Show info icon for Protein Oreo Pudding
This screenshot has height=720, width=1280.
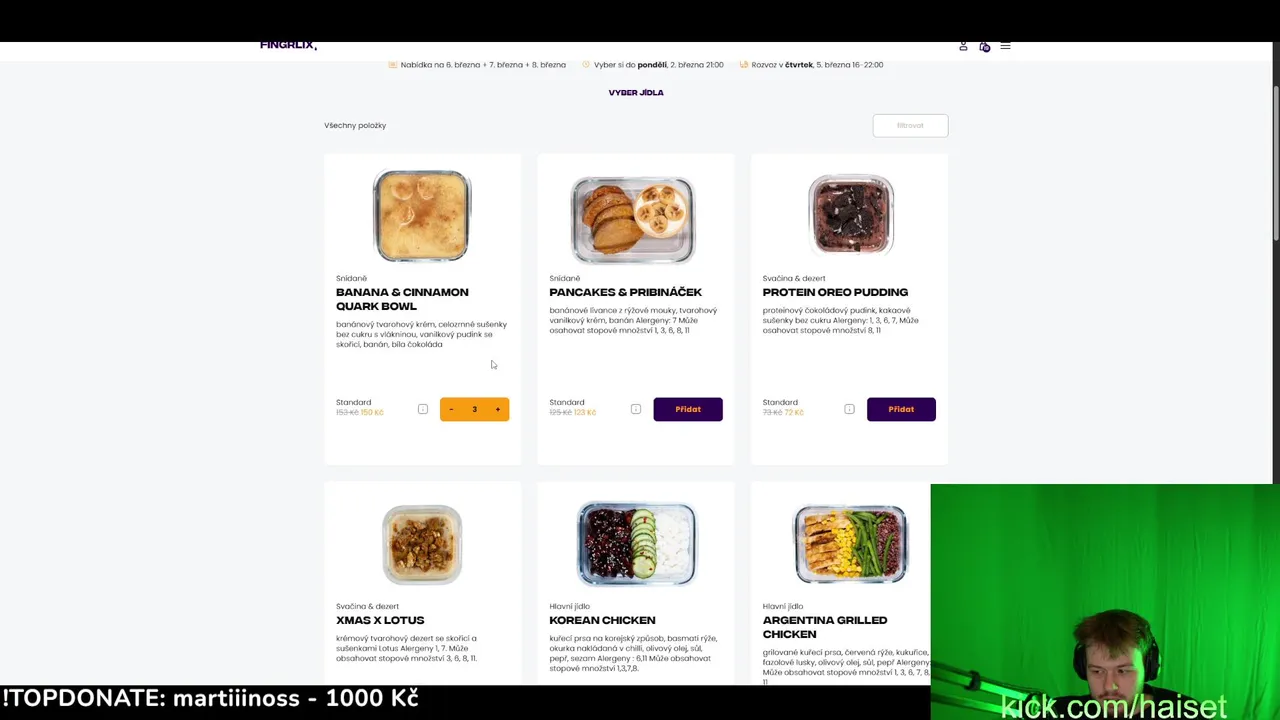coord(849,409)
